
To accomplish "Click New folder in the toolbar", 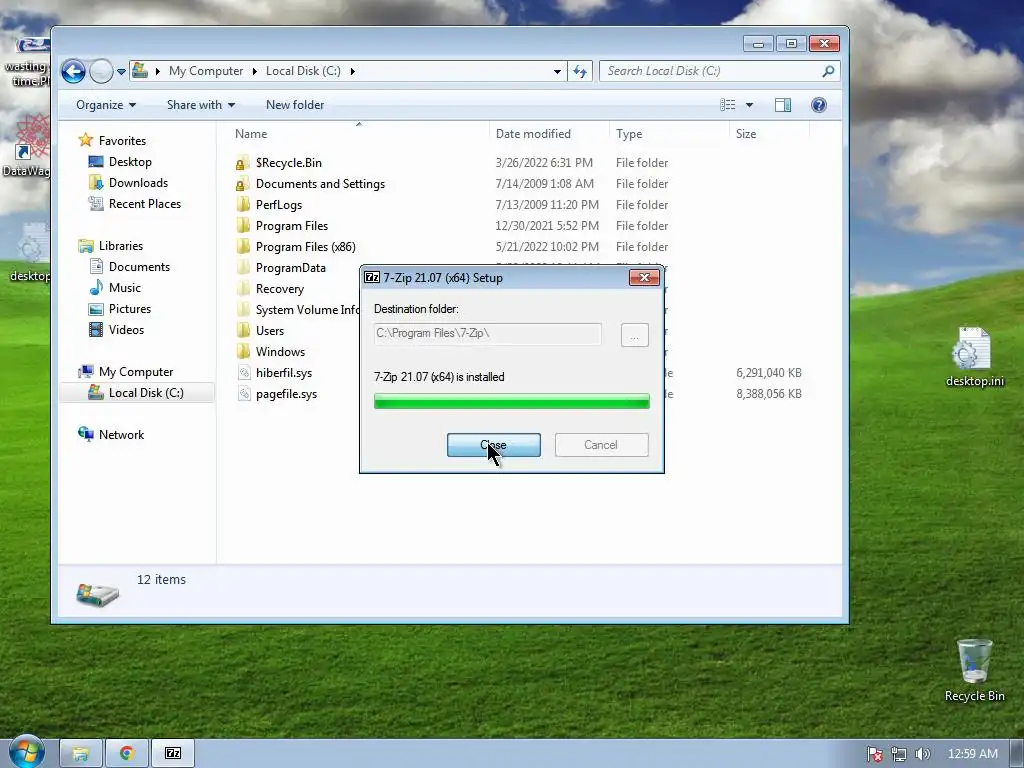I will (295, 105).
